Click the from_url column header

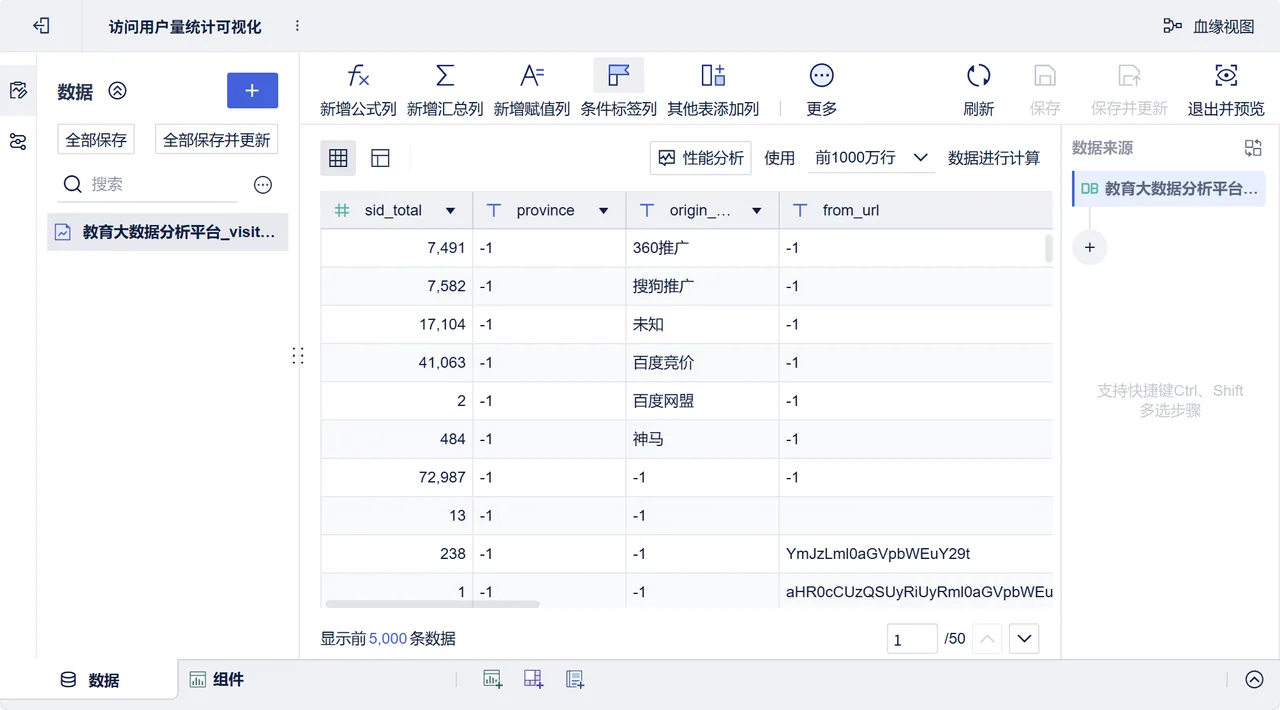click(915, 211)
